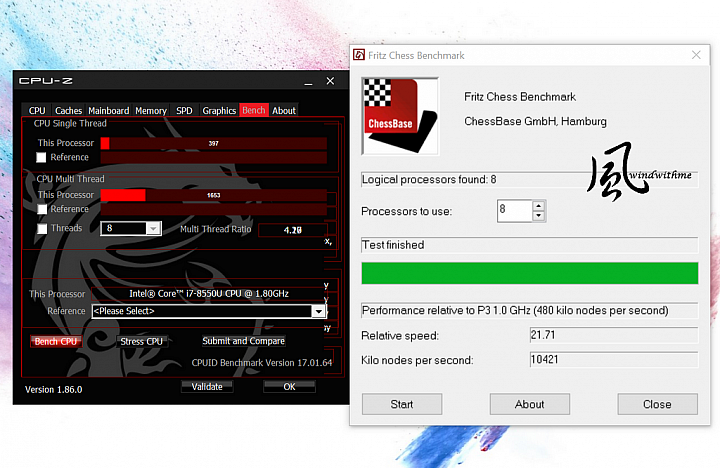The height and width of the screenshot is (468, 720).
Task: Click CPUID Benchmark Version 17.01.64 text
Action: pyautogui.click(x=262, y=363)
